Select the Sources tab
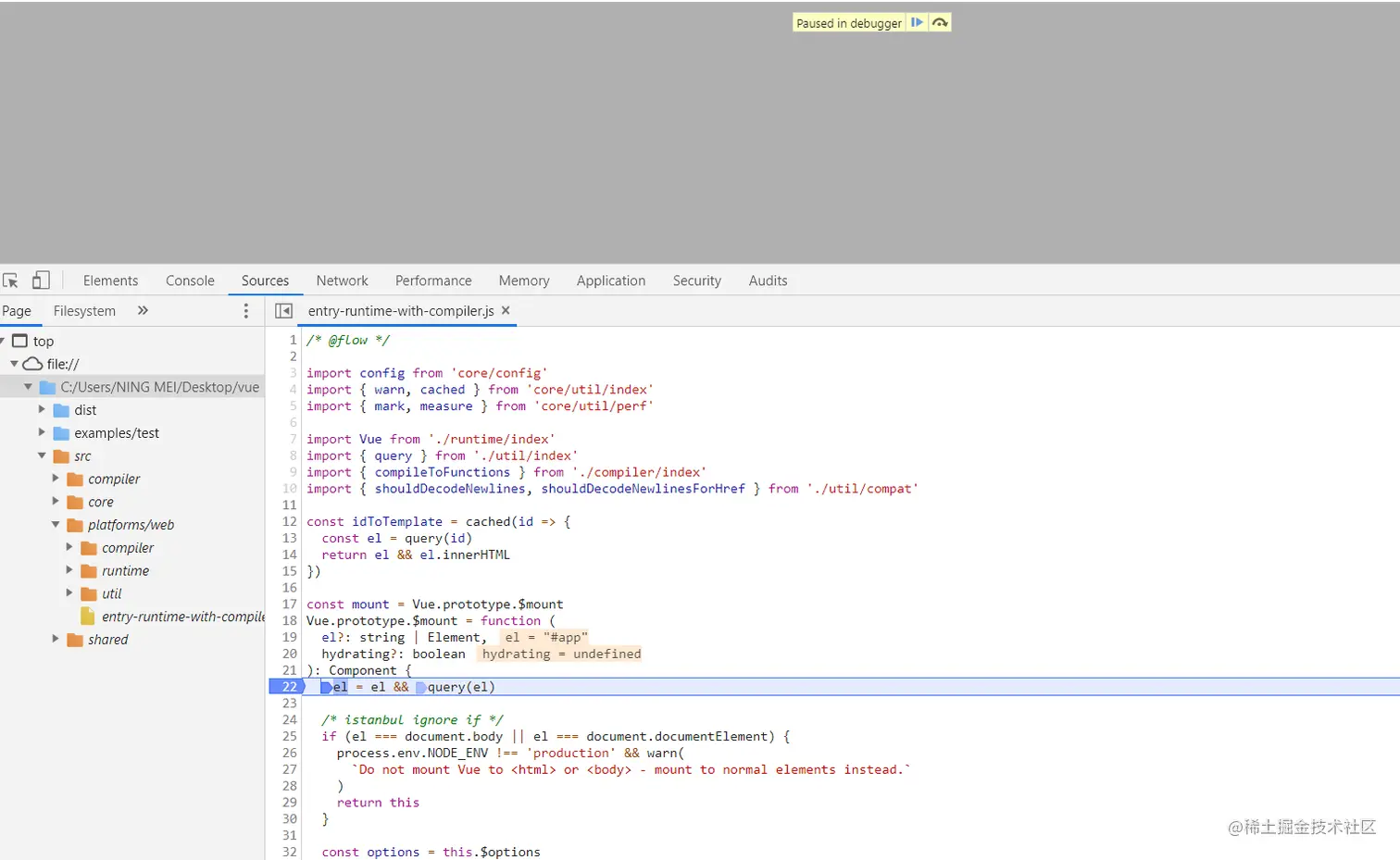 coord(265,280)
